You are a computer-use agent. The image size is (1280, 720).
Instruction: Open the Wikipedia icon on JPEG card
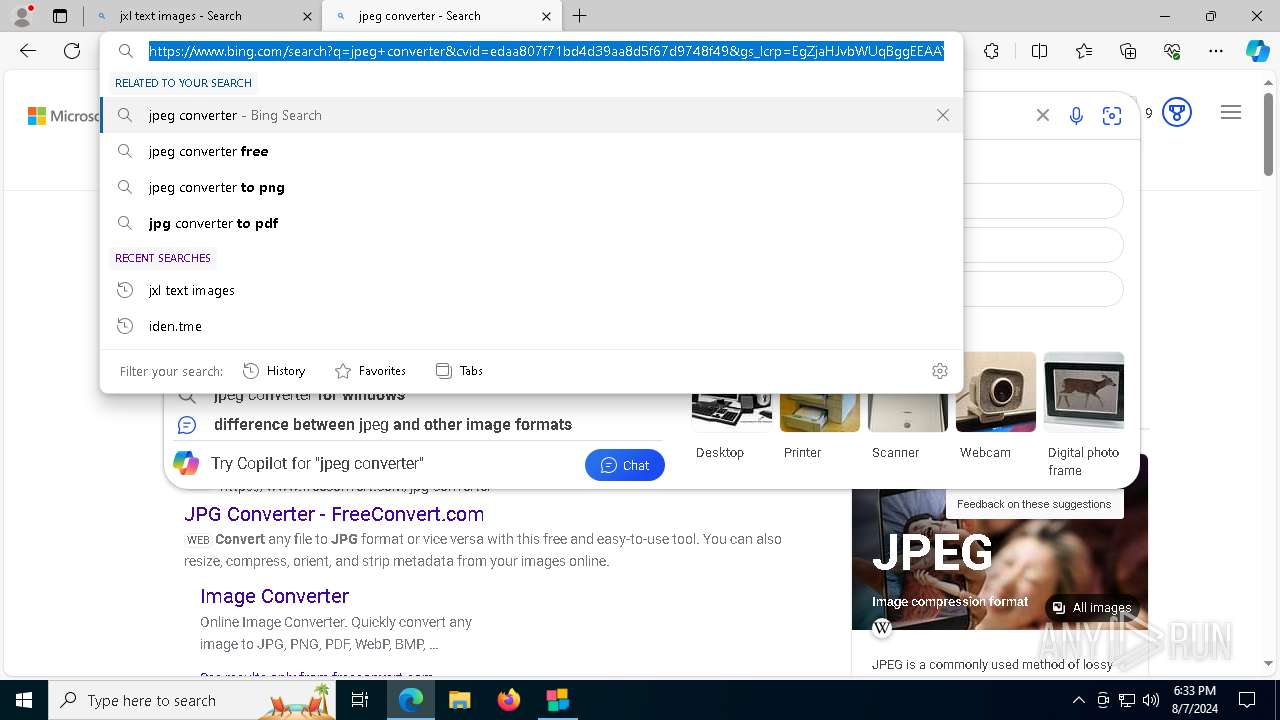(x=882, y=628)
